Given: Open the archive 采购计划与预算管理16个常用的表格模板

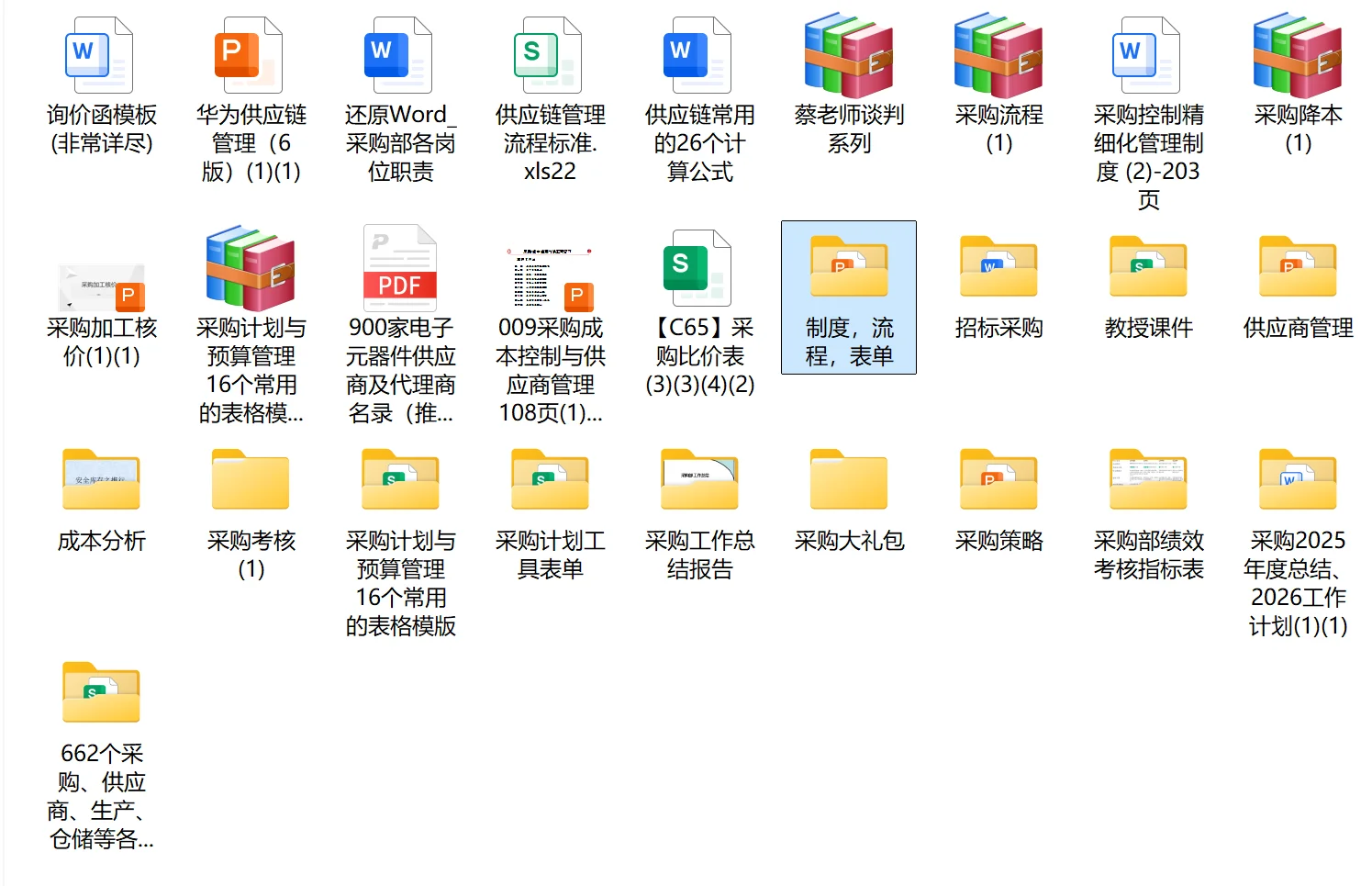Looking at the screenshot, I should (x=250, y=269).
